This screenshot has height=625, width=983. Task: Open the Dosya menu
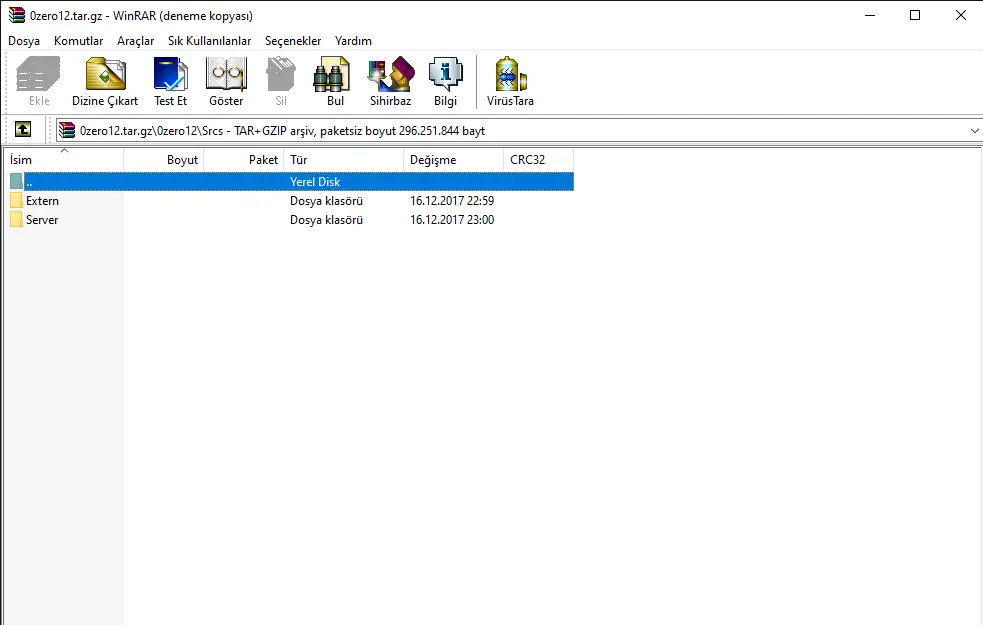pos(24,41)
